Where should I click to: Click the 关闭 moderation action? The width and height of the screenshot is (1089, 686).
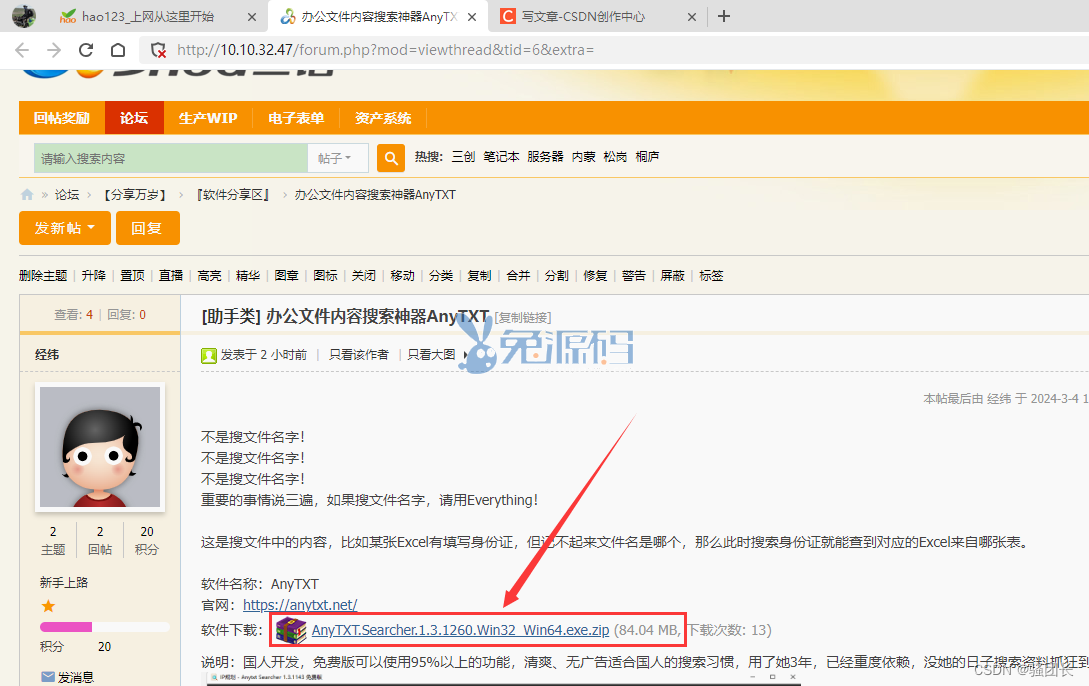364,276
